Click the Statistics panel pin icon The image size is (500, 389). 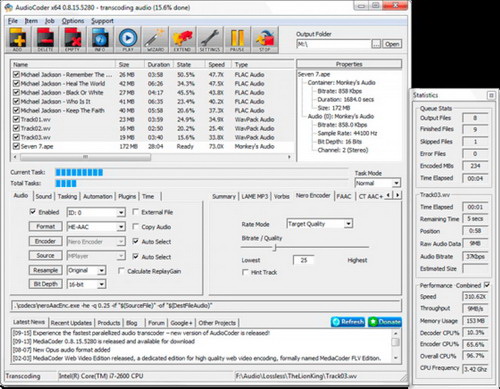pyautogui.click(x=491, y=95)
